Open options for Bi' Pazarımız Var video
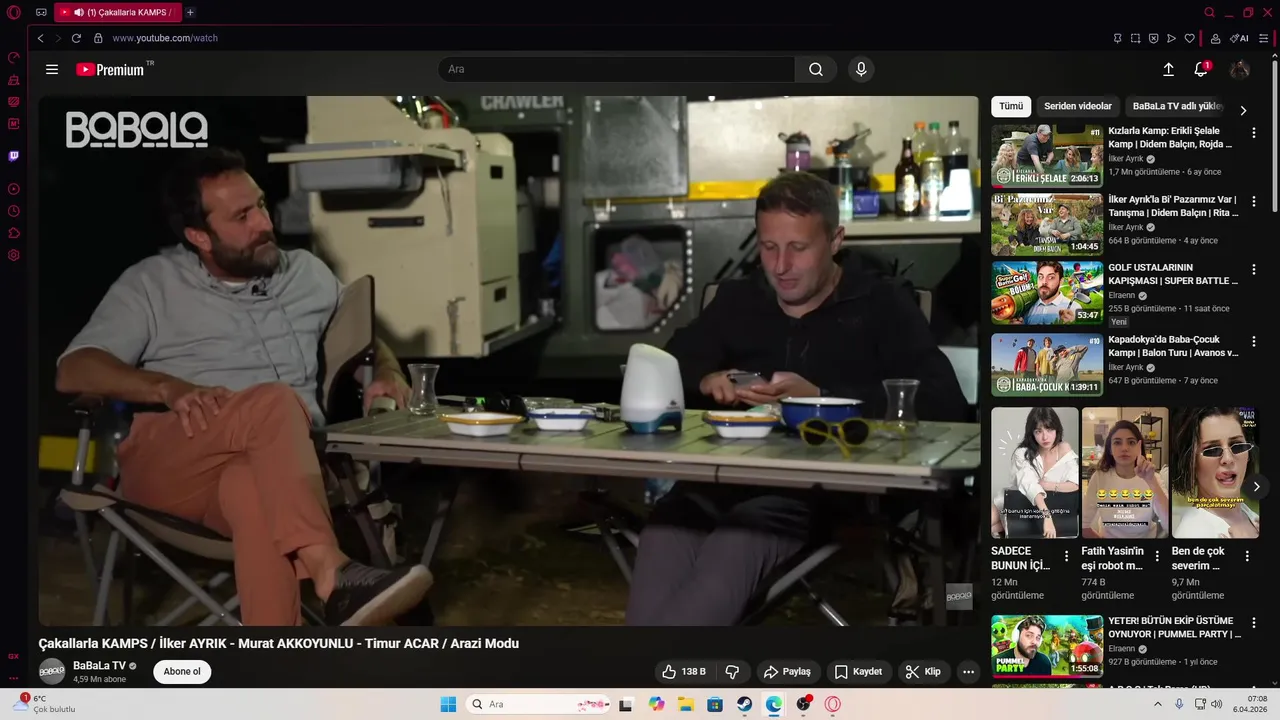 tap(1254, 201)
